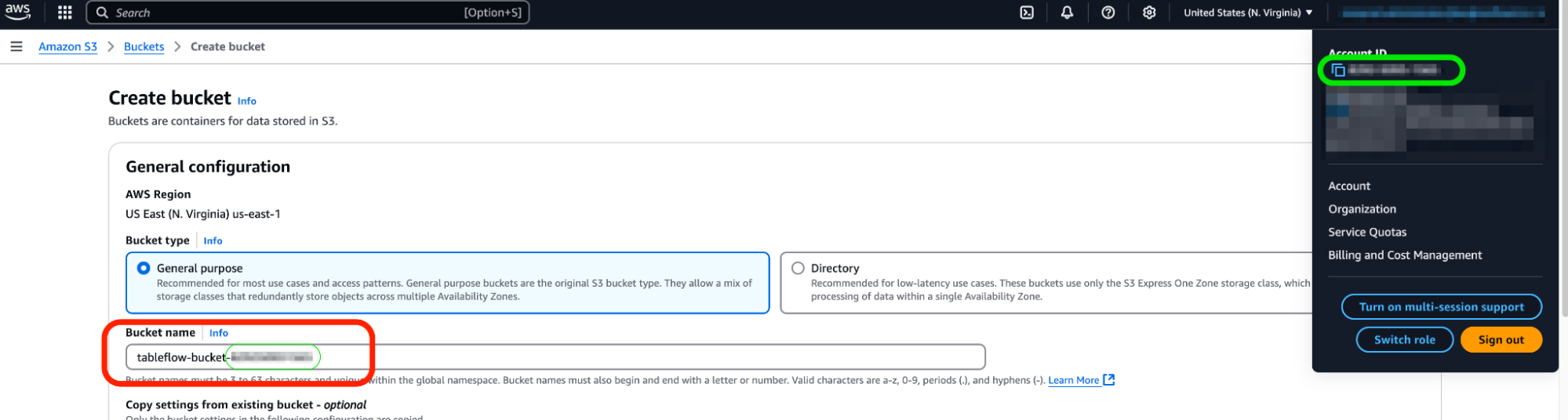Viewport: 1568px width, 420px height.
Task: Open the settings gear icon
Action: pyautogui.click(x=1149, y=13)
